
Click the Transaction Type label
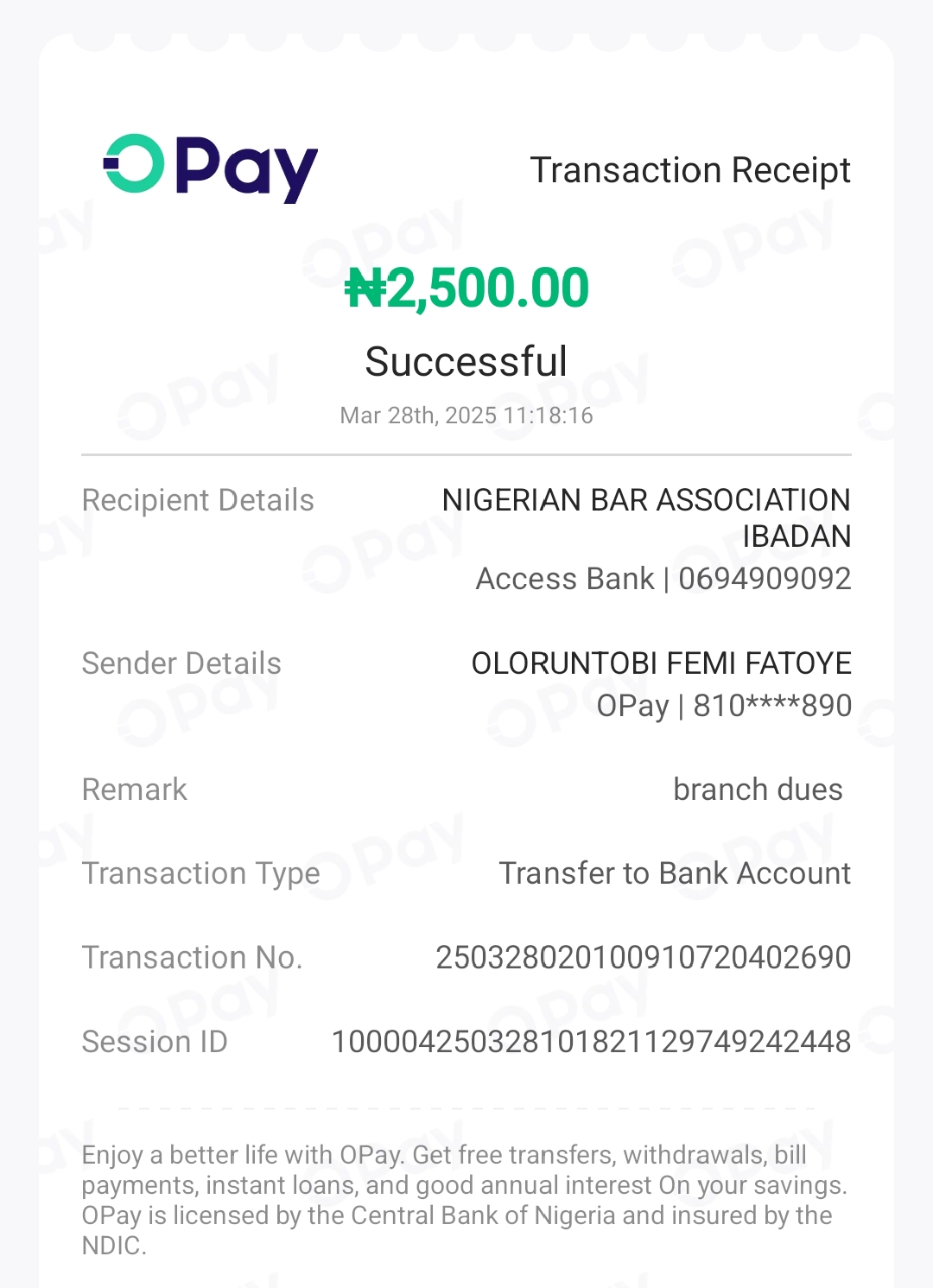[201, 873]
